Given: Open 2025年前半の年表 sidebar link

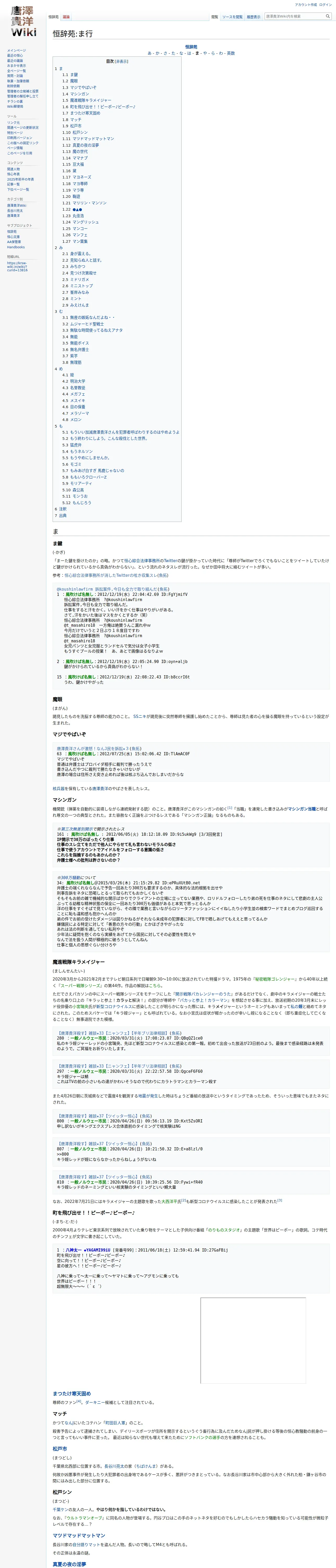Looking at the screenshot, I should (21, 180).
